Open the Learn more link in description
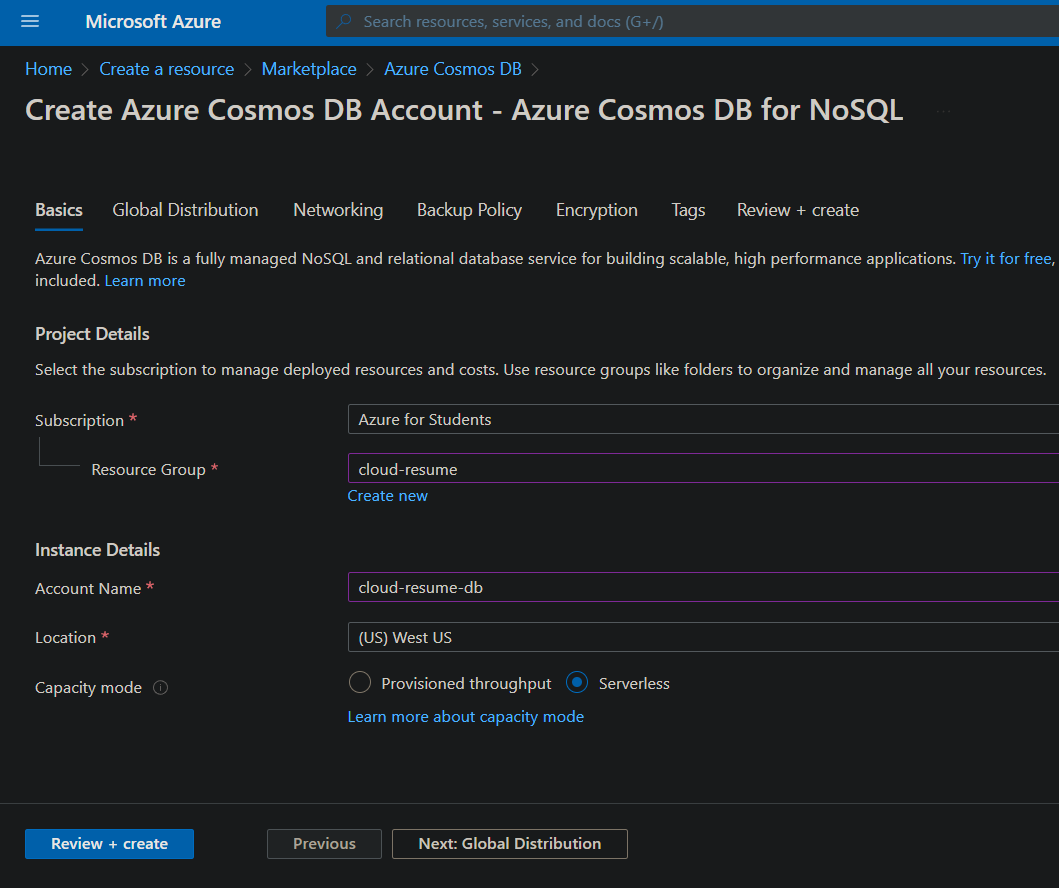The image size is (1059, 888). tap(145, 280)
